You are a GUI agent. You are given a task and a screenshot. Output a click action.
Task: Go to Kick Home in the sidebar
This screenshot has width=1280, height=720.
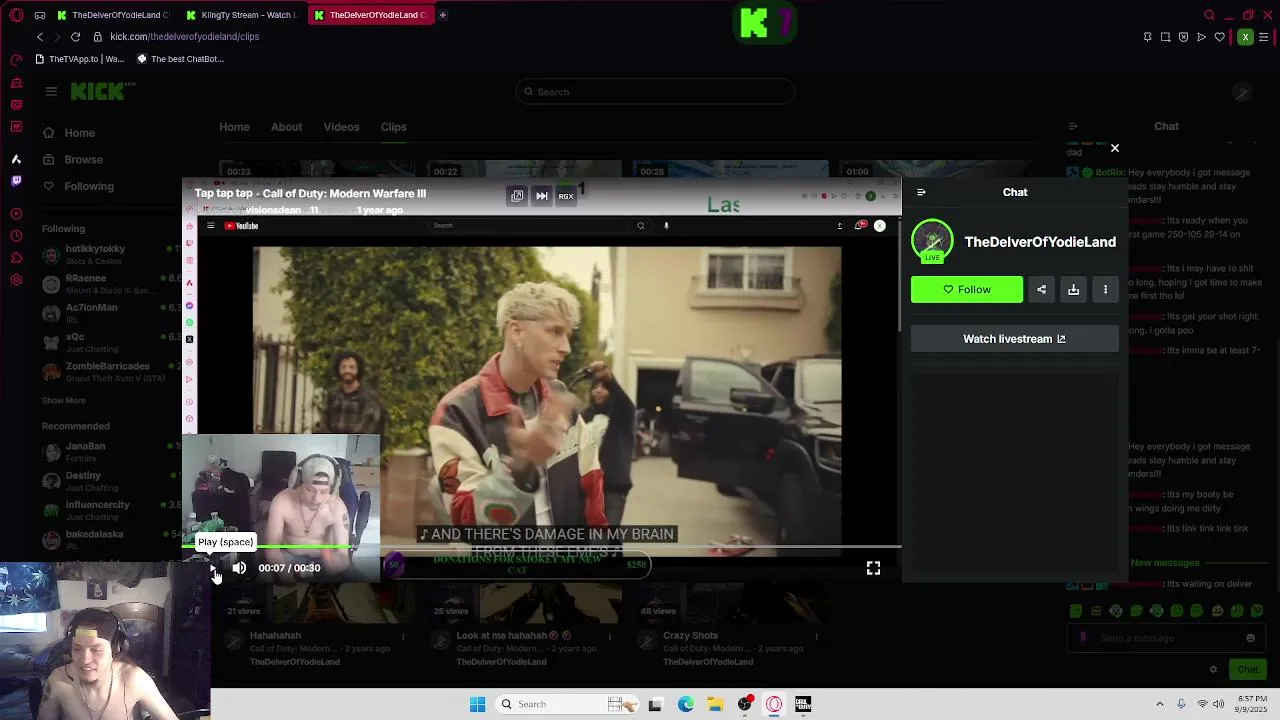[68, 133]
